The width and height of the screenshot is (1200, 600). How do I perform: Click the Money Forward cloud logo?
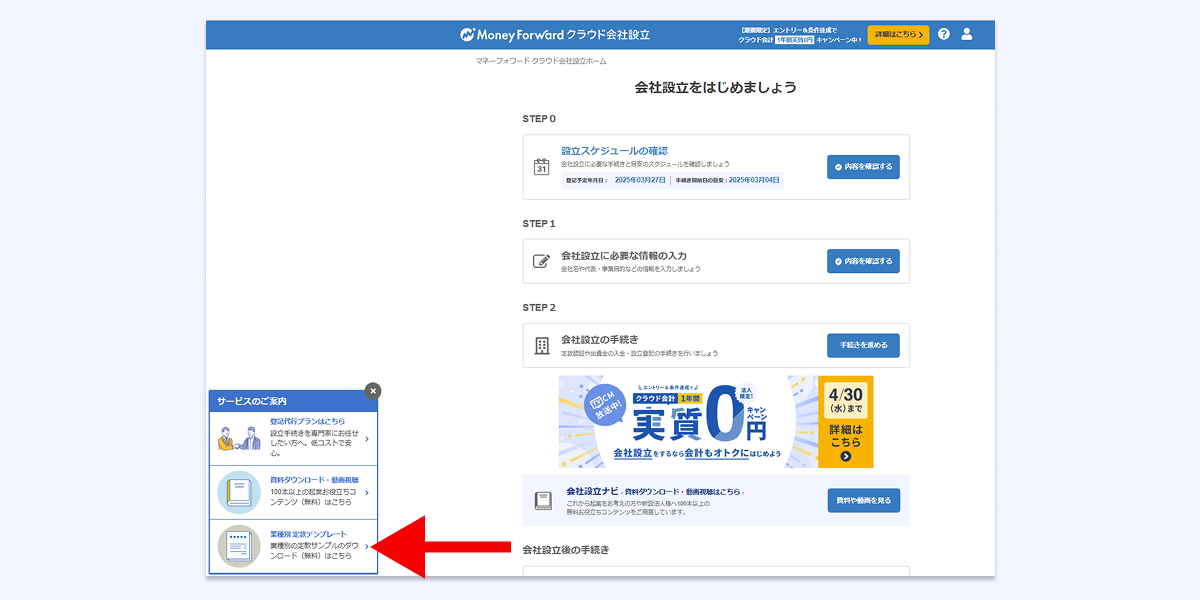click(x=555, y=34)
